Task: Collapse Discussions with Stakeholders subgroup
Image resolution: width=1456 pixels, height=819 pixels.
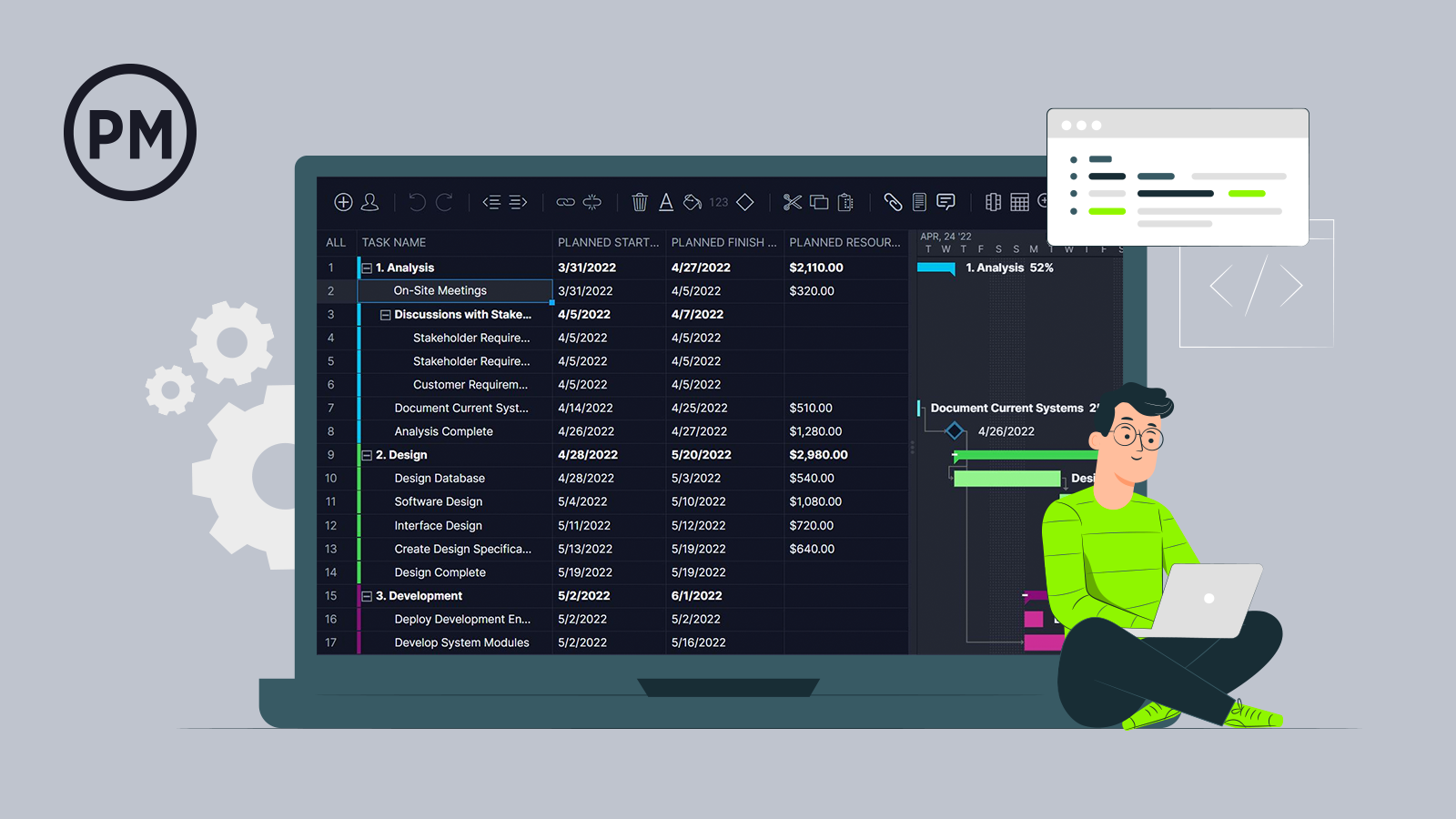Action: click(x=385, y=315)
